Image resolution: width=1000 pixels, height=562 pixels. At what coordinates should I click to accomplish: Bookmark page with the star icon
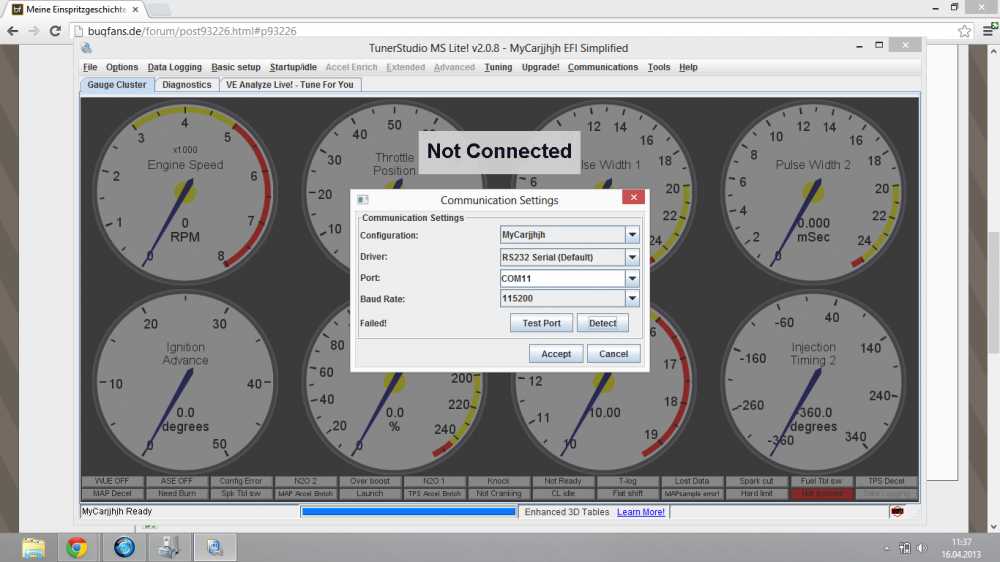pyautogui.click(x=964, y=31)
